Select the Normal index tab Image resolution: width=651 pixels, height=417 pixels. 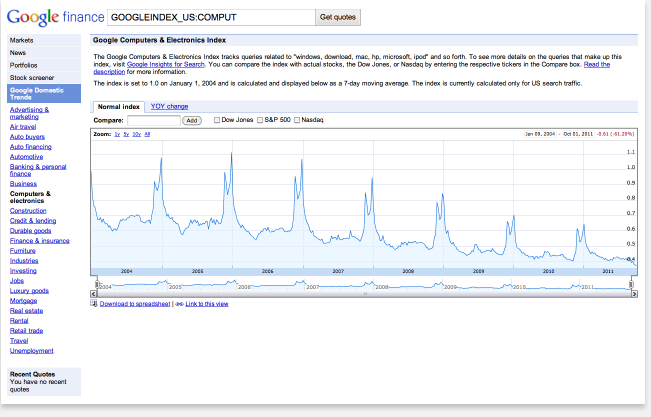pyautogui.click(x=118, y=106)
